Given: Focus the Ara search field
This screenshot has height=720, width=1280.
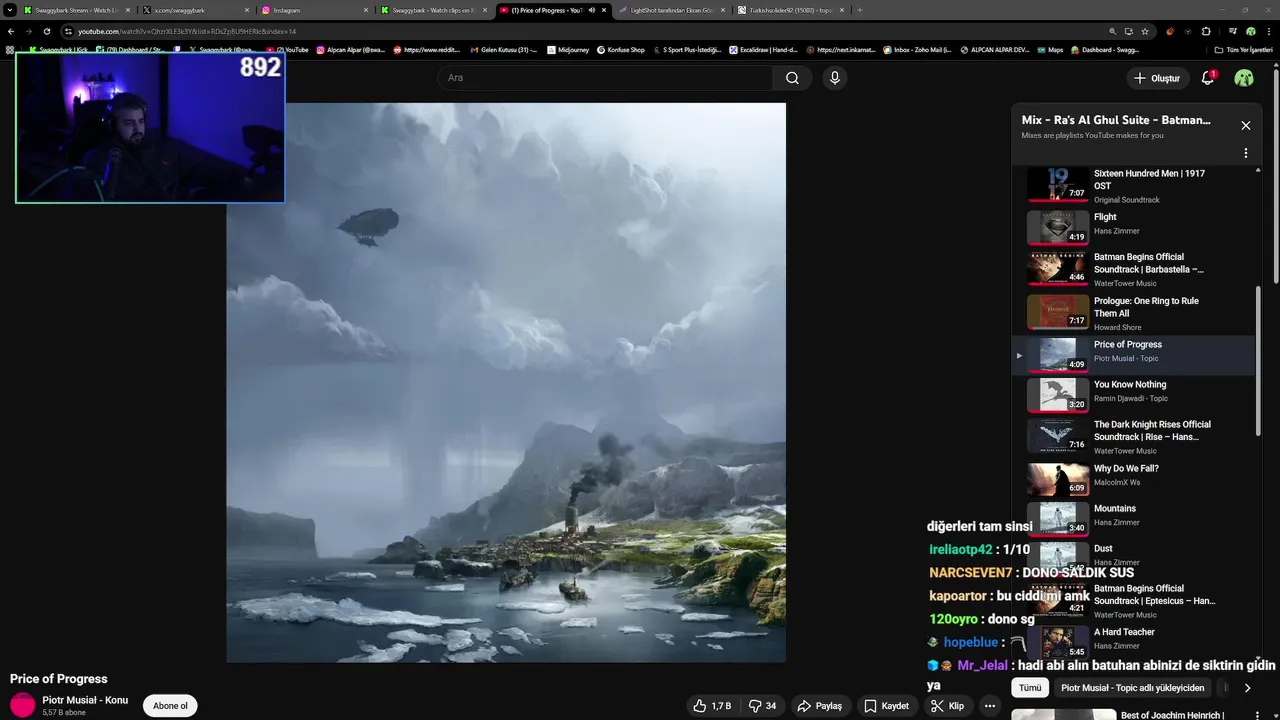Looking at the screenshot, I should click(605, 78).
